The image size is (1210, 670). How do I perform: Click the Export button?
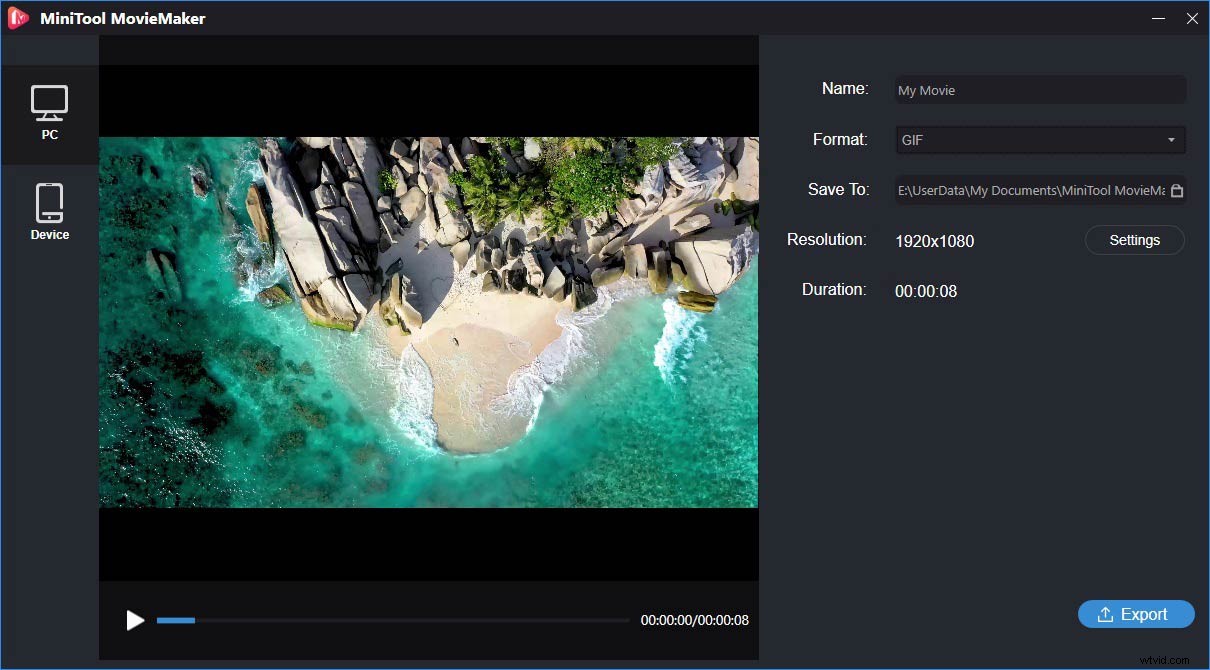[1136, 614]
